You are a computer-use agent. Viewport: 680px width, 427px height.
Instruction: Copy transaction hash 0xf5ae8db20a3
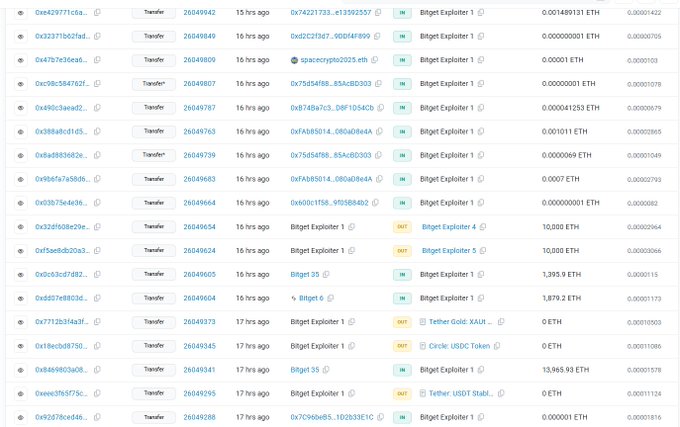pos(97,251)
